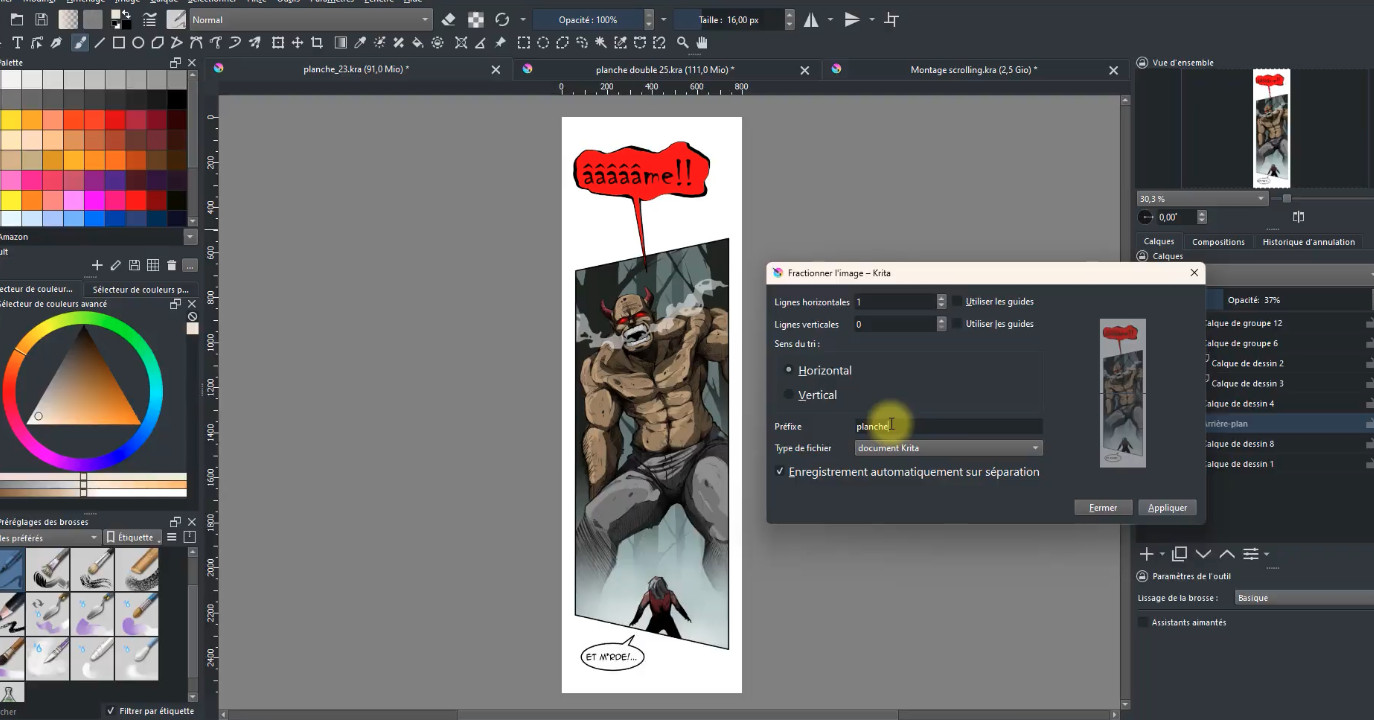Select the 'Arrière-plan' layer
This screenshot has width=1374, height=720.
coord(1288,424)
